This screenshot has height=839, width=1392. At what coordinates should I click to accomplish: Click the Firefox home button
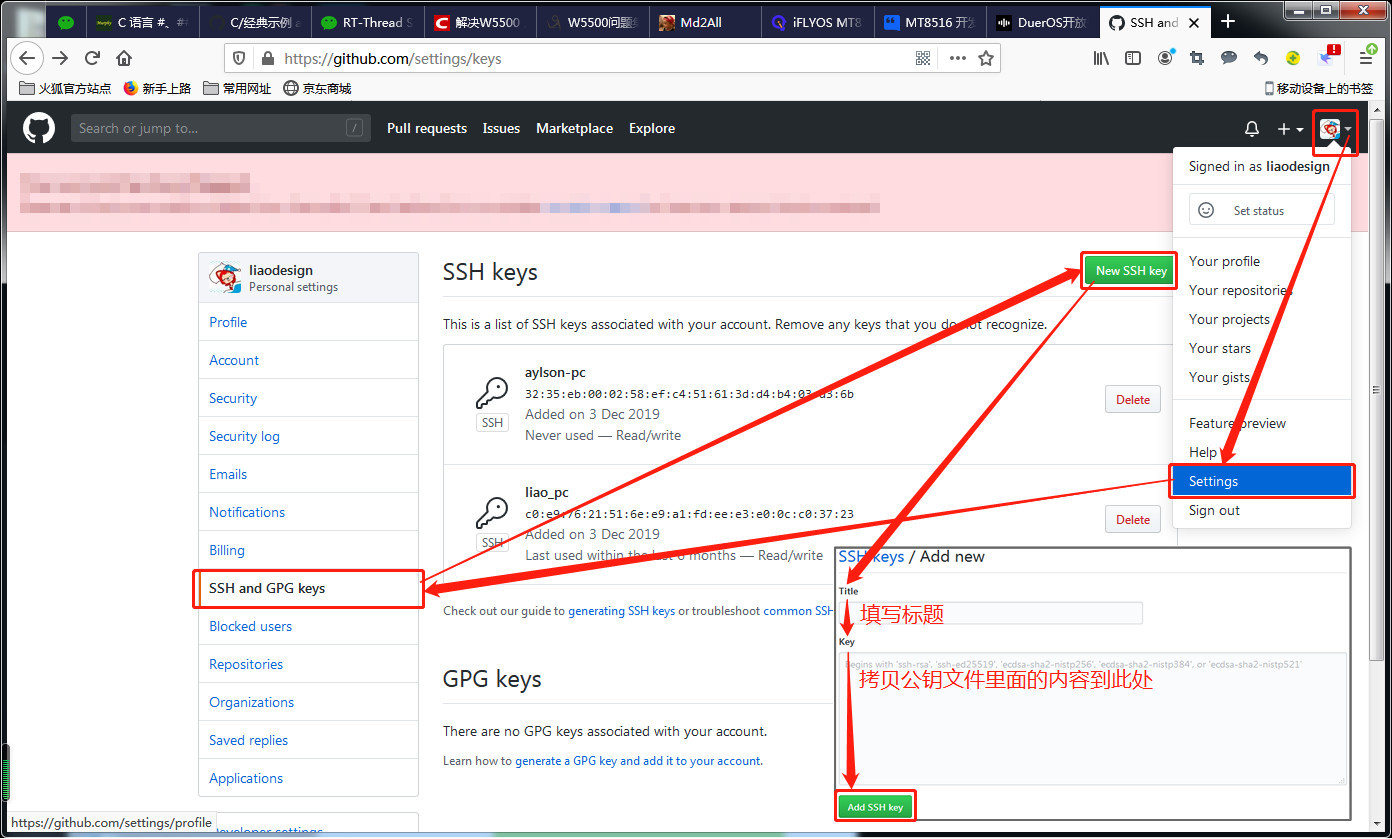124,58
